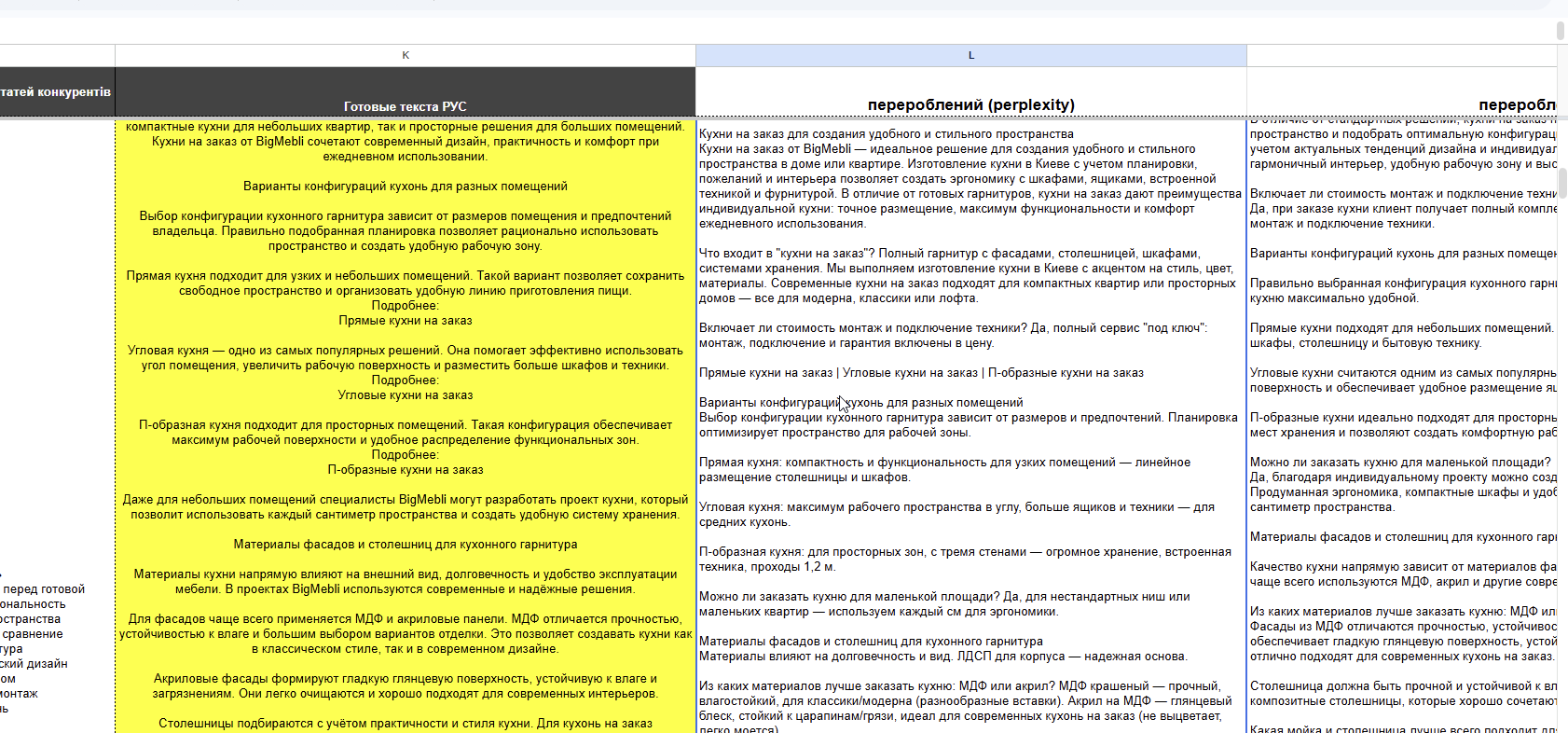The width and height of the screenshot is (1568, 733).
Task: Click the "Готовые текста РУС" header cell
Action: click(406, 91)
